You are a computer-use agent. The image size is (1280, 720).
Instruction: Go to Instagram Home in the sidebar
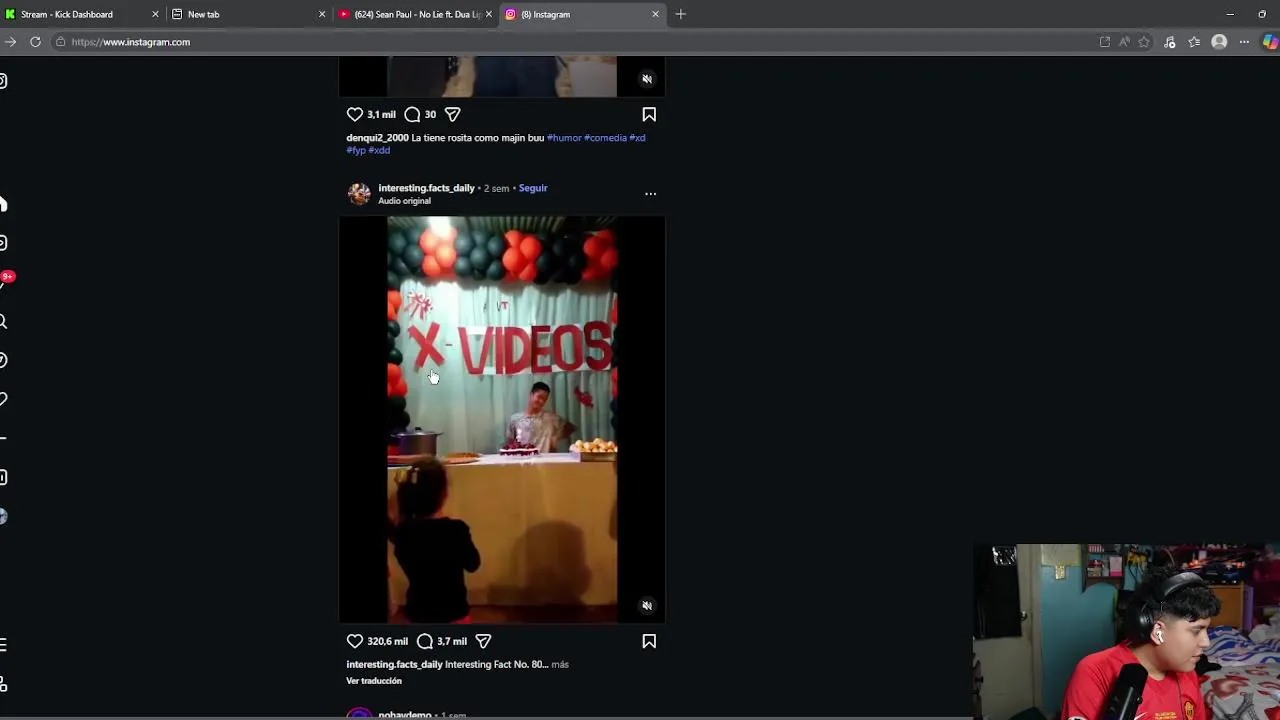pyautogui.click(x=3, y=204)
